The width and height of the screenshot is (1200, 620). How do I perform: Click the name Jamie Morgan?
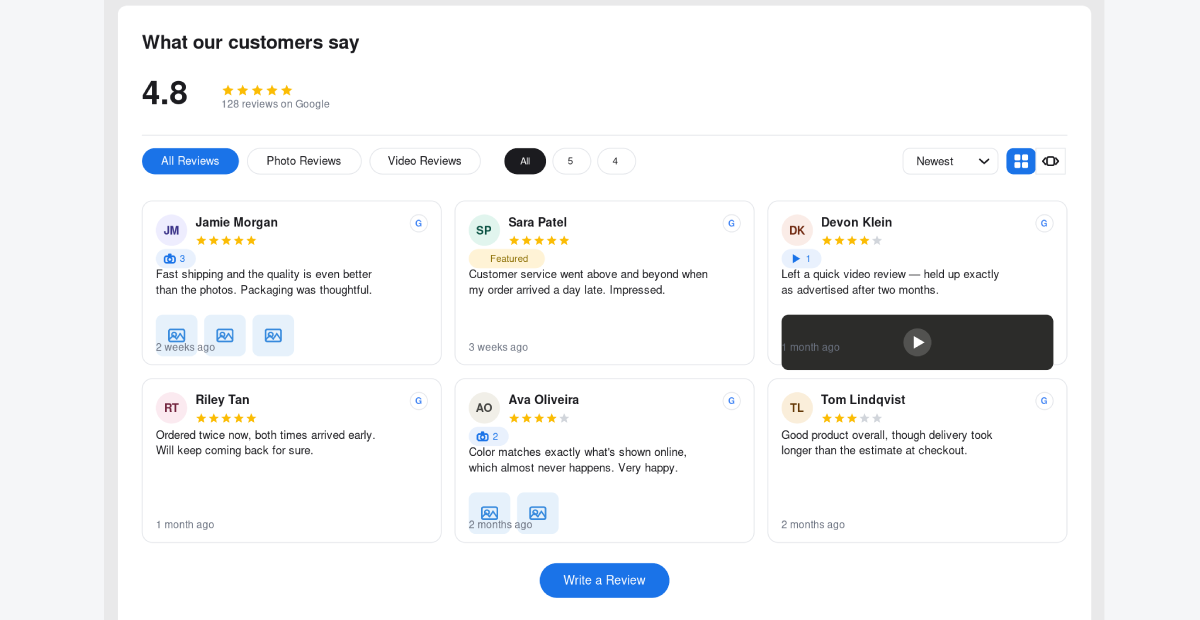(237, 222)
